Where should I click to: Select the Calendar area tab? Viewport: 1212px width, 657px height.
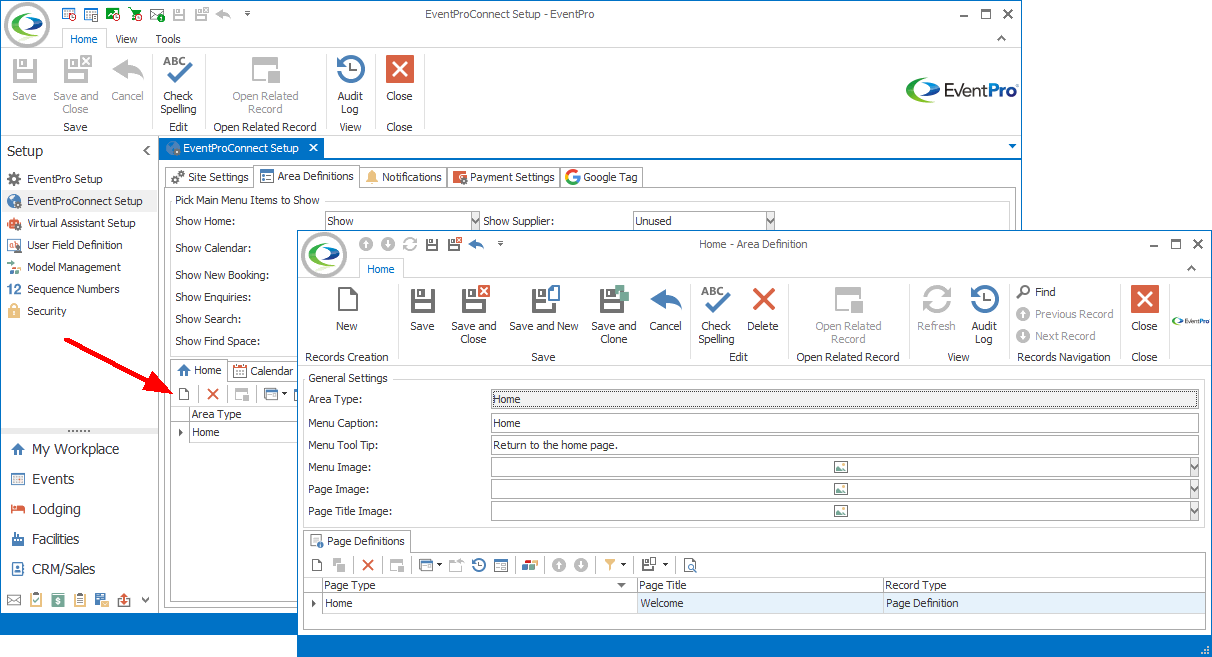pos(263,371)
